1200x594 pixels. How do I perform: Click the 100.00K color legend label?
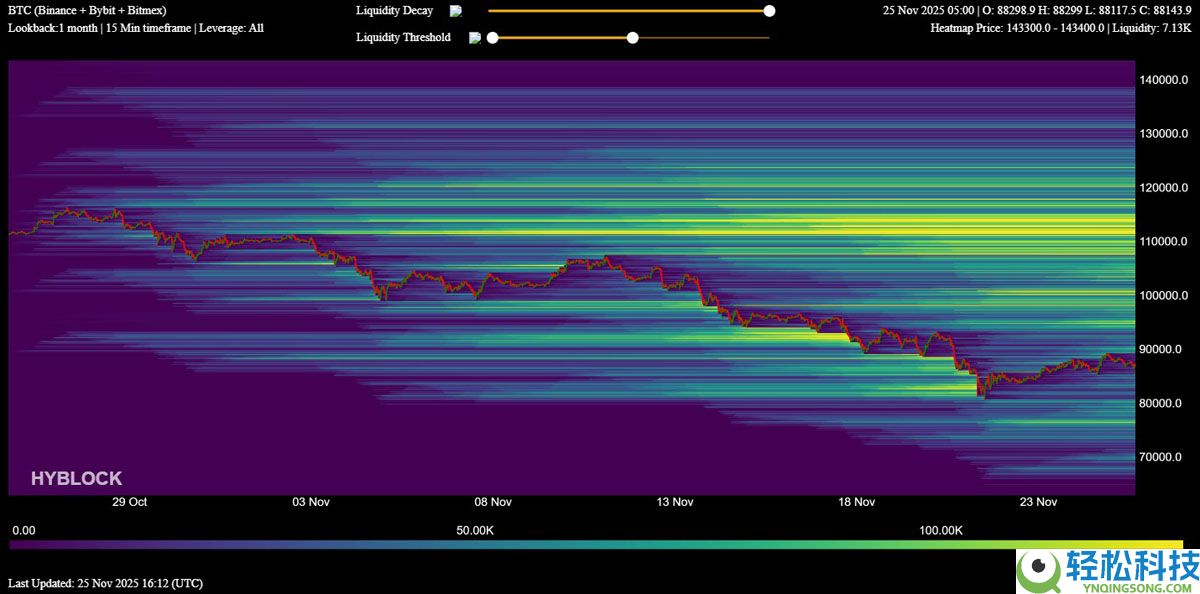tap(940, 530)
